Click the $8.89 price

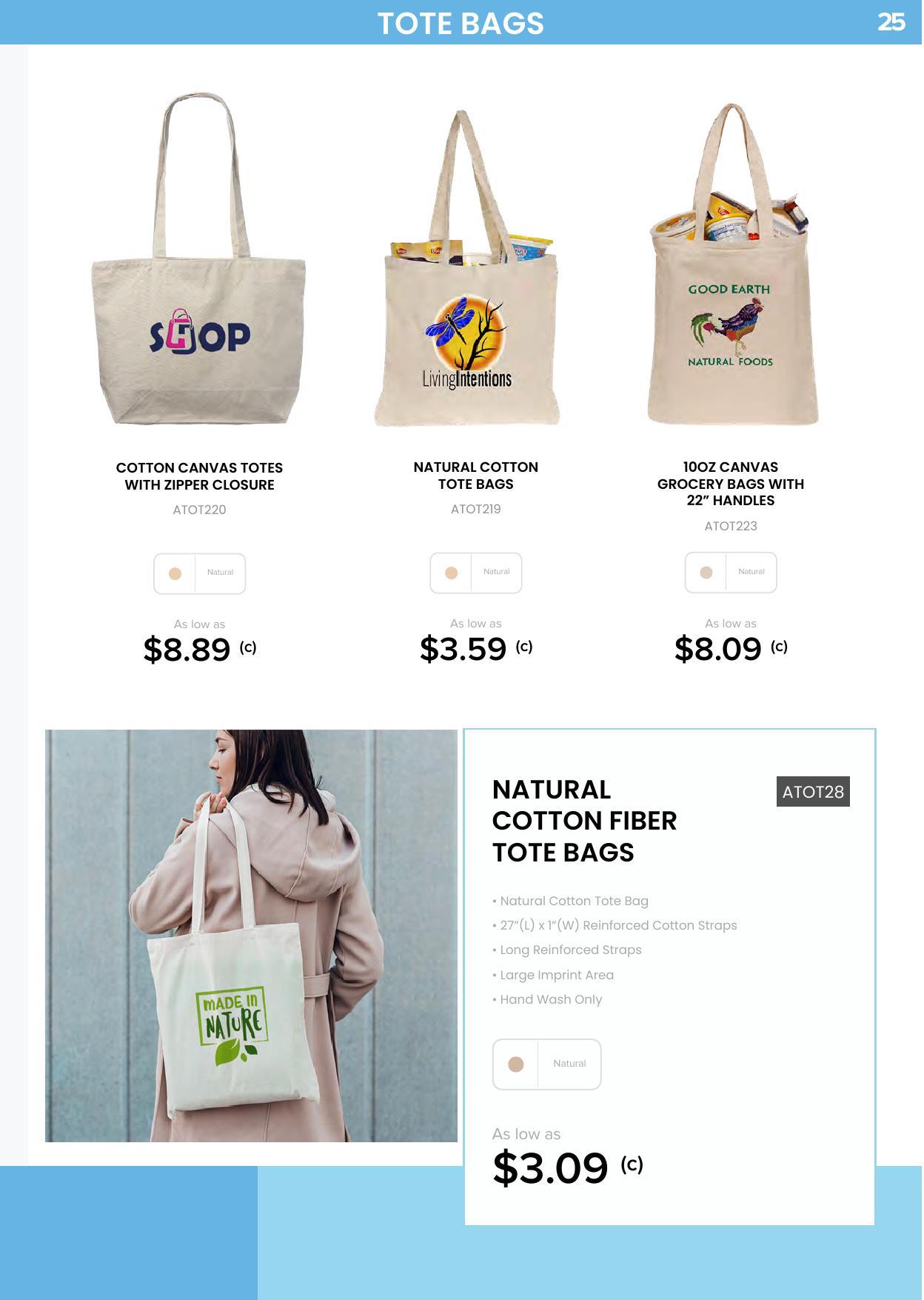187,650
